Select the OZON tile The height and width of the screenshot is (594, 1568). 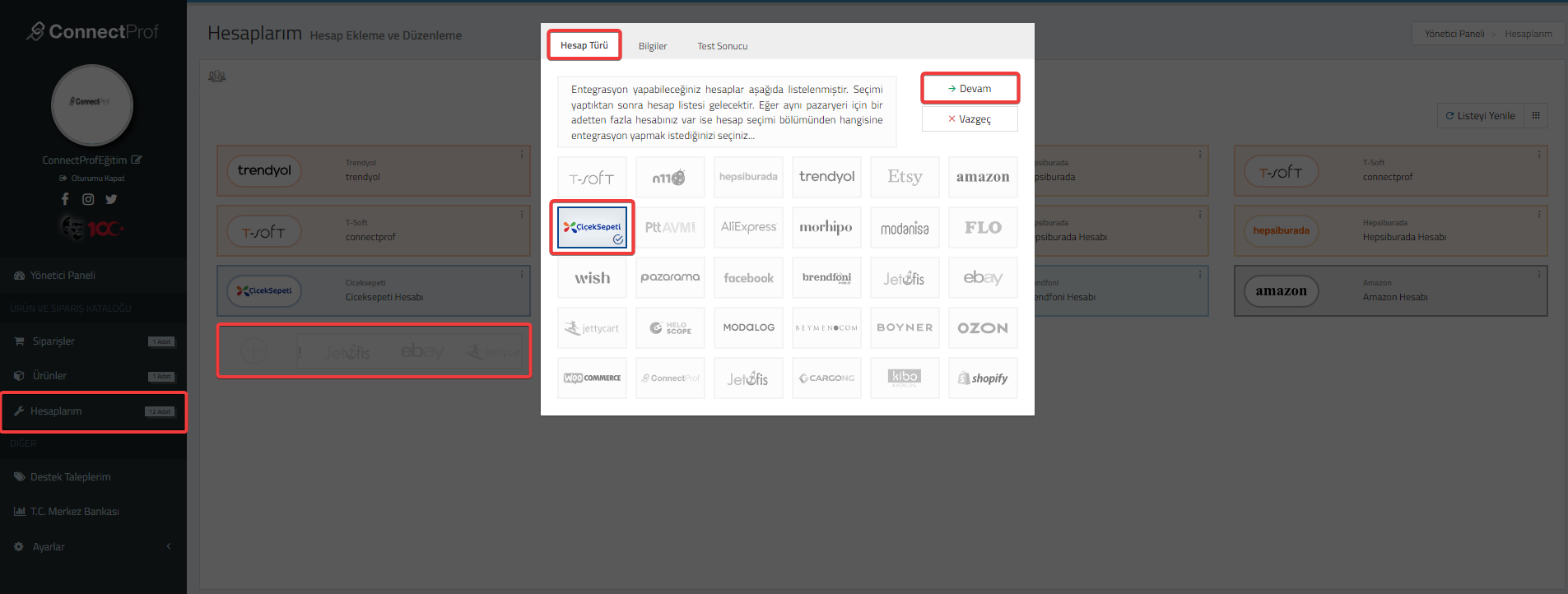click(x=983, y=328)
